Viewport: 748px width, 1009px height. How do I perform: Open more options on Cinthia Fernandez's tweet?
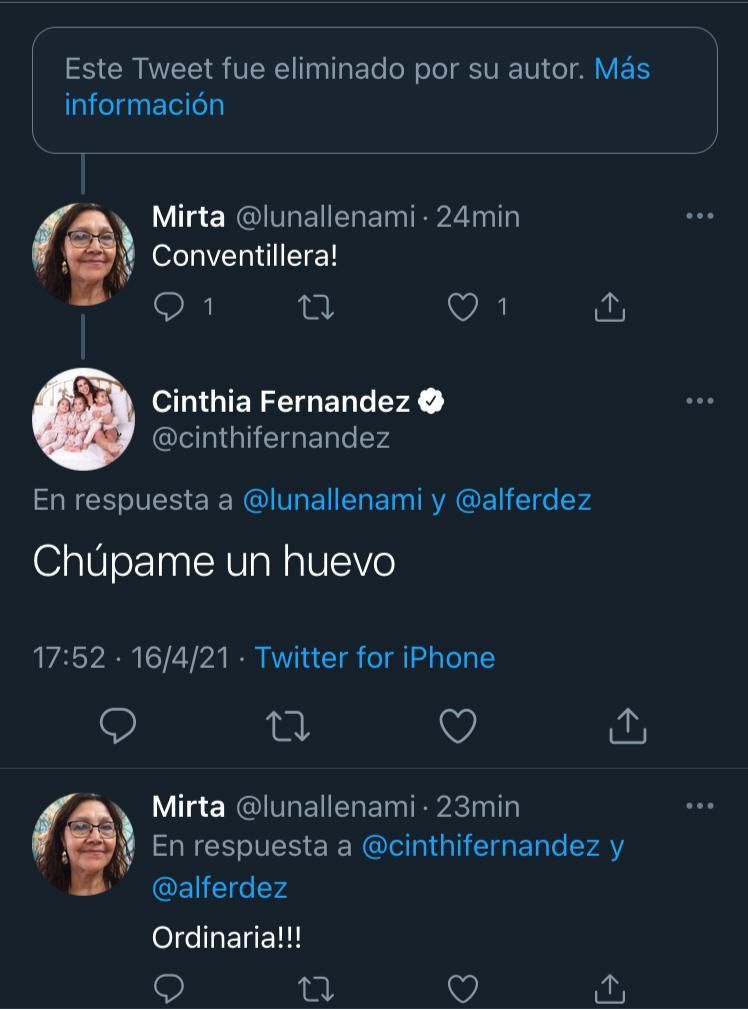(700, 402)
